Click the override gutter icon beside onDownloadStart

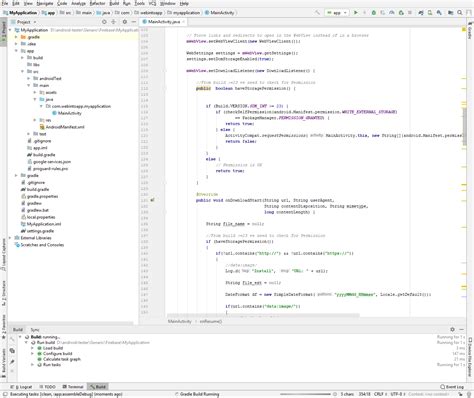tap(152, 200)
